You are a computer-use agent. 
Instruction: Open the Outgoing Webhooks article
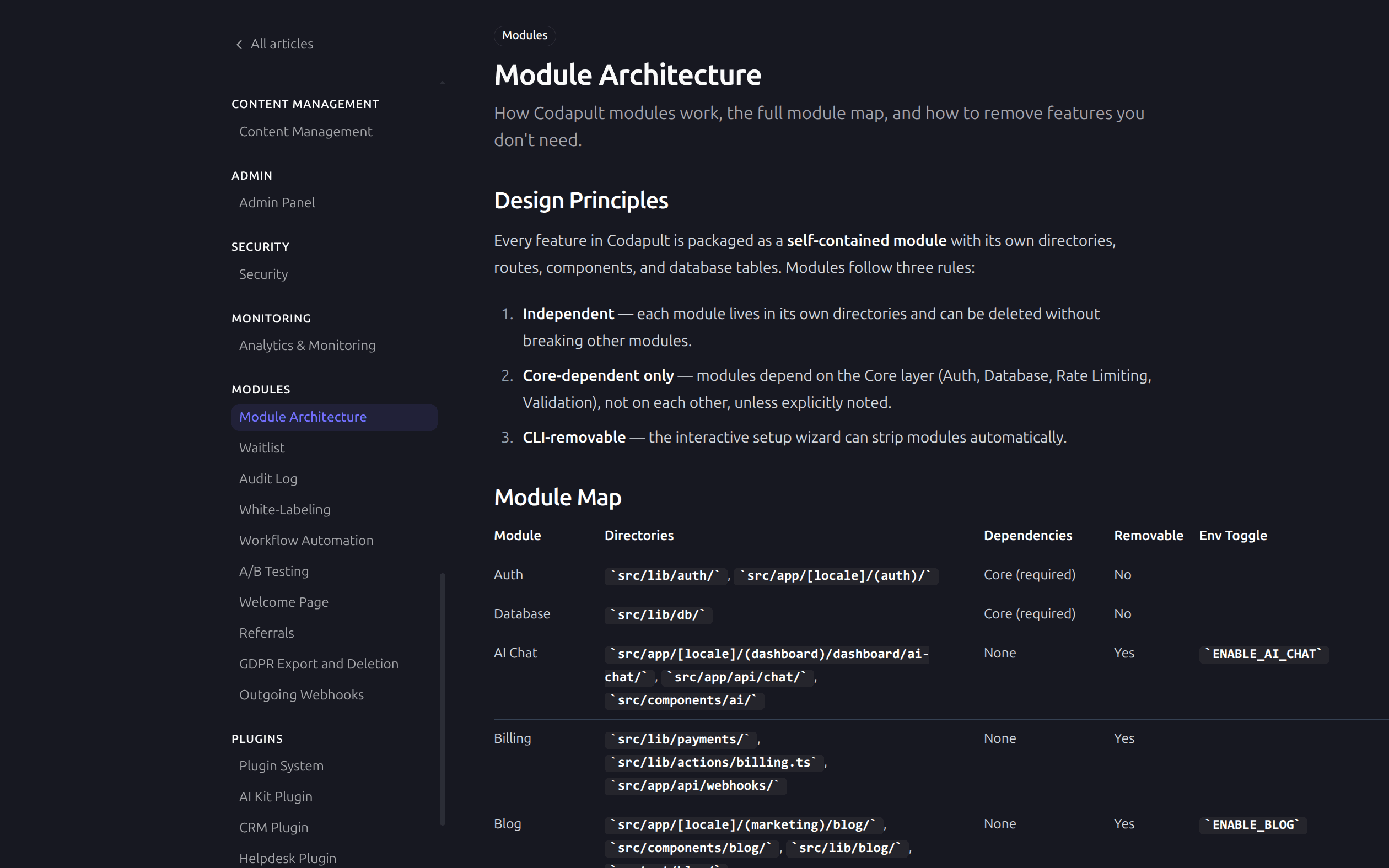(302, 694)
